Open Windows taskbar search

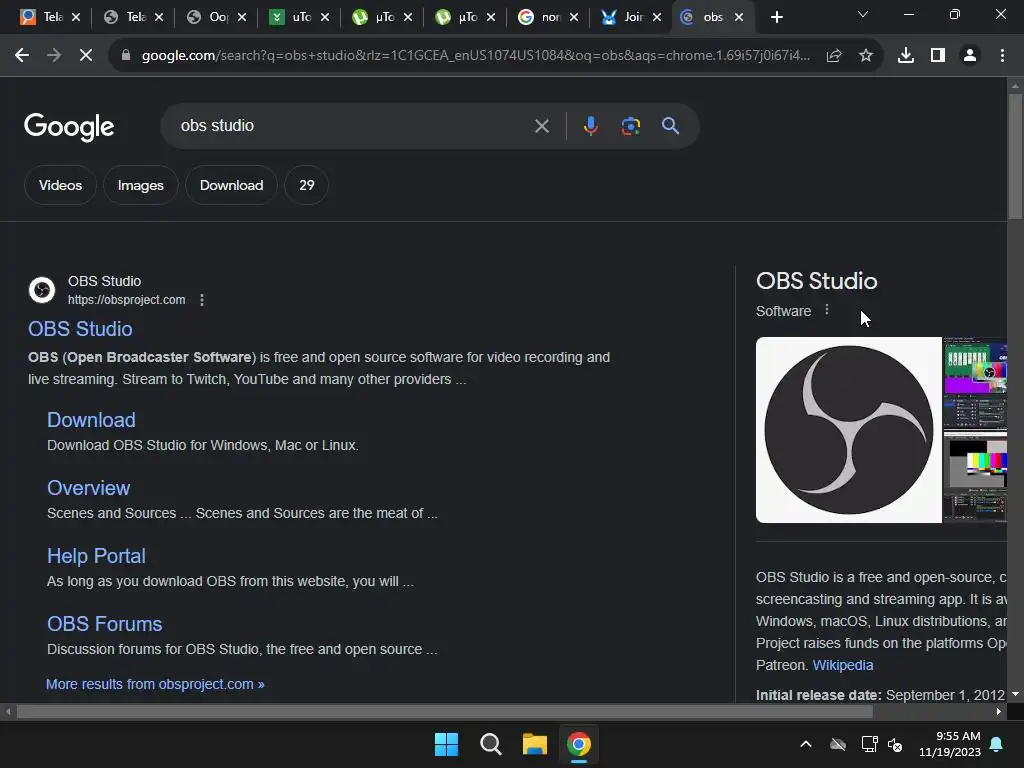(490, 744)
